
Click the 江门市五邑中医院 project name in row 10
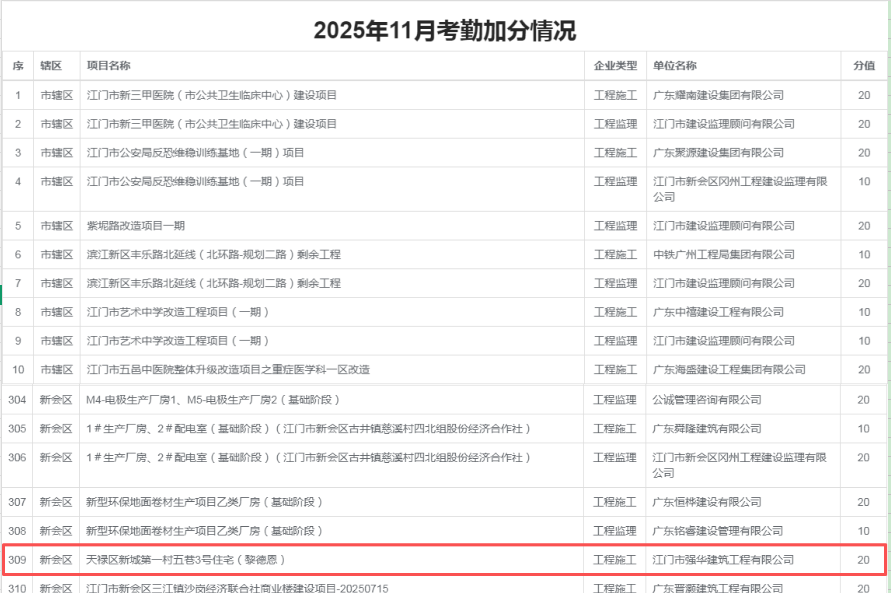coord(228,370)
